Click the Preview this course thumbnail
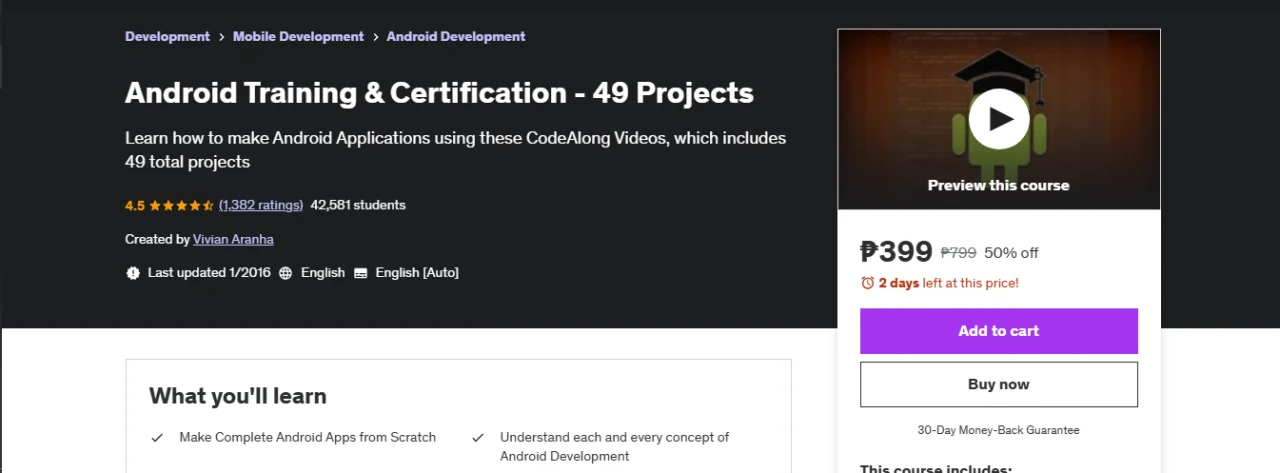 coord(999,119)
